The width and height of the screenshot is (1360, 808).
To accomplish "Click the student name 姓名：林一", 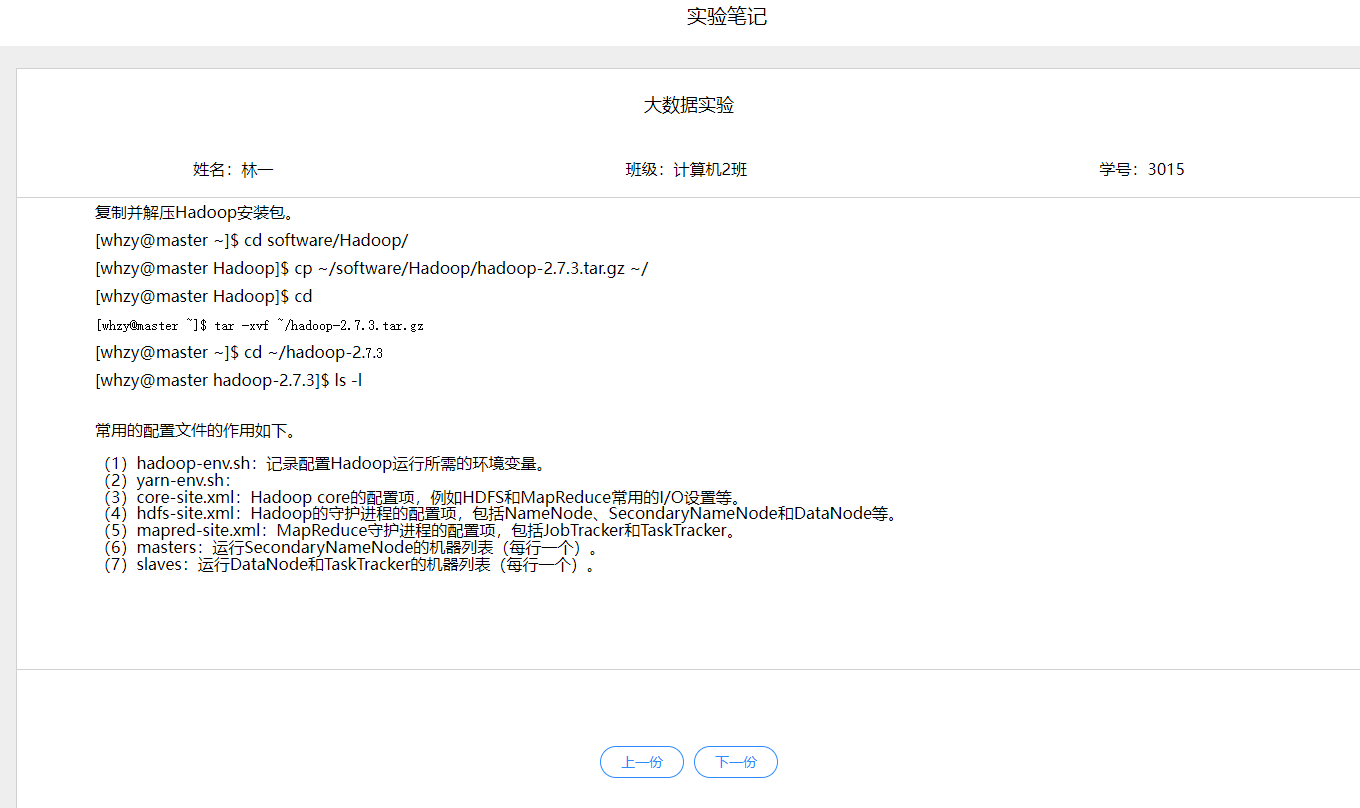I will click(233, 170).
